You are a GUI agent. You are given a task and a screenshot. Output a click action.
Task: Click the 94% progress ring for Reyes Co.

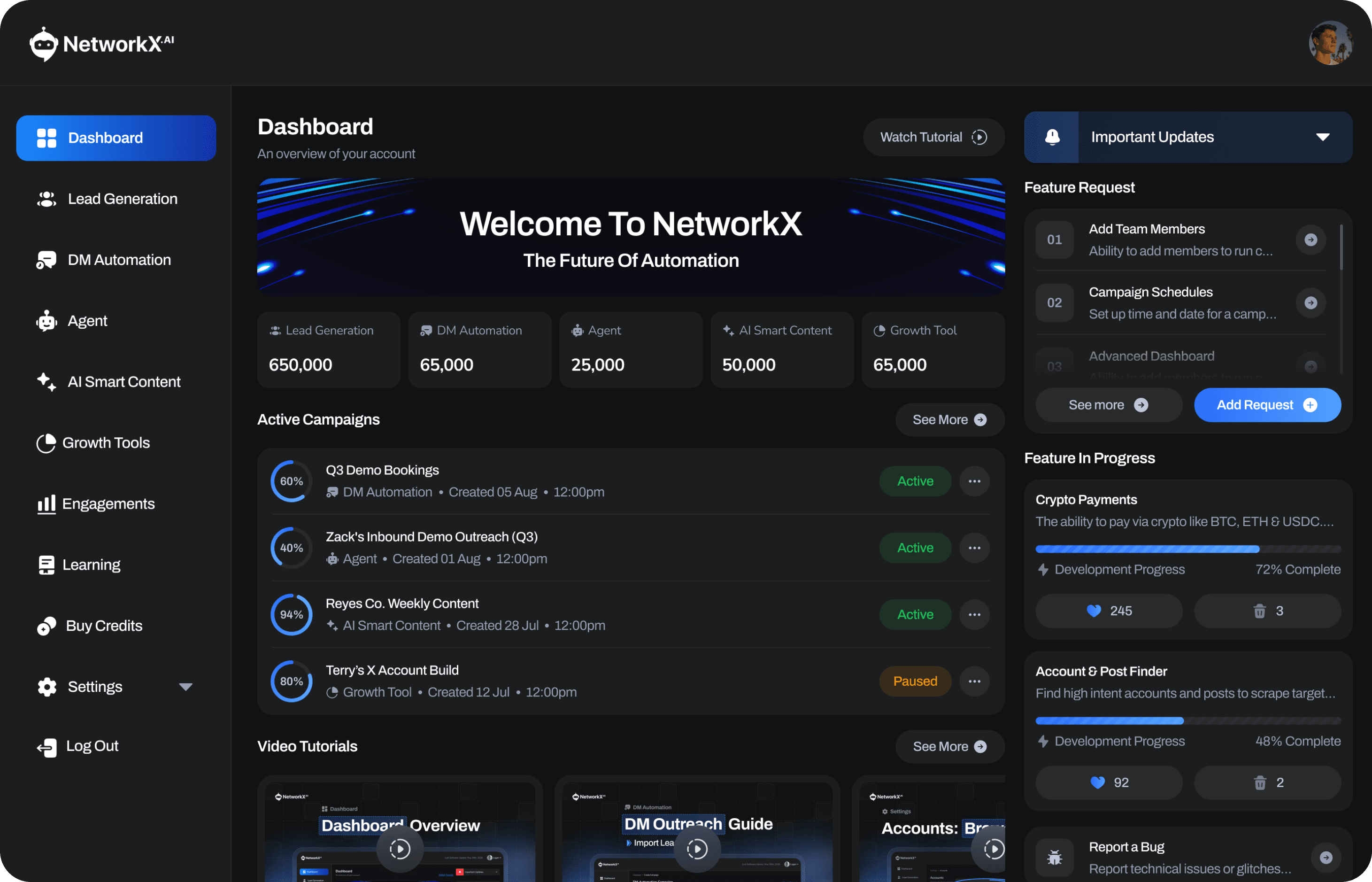coord(292,615)
